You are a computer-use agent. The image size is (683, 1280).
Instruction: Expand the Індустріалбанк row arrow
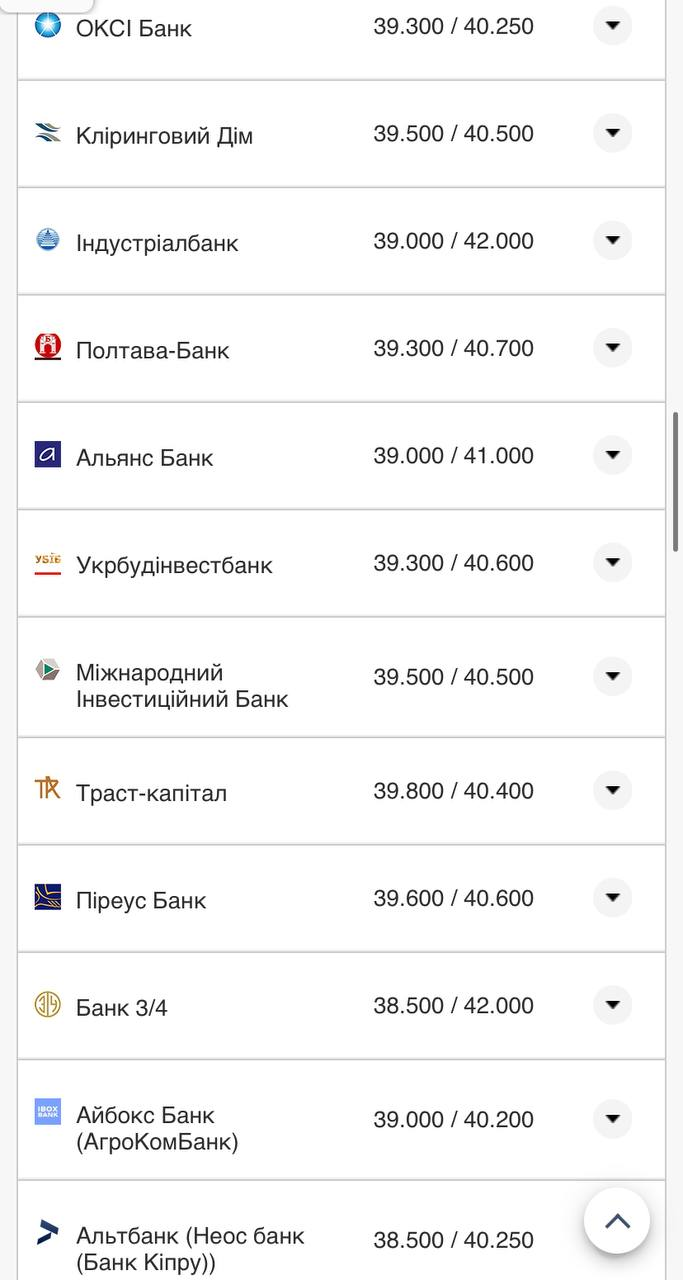pyautogui.click(x=613, y=240)
